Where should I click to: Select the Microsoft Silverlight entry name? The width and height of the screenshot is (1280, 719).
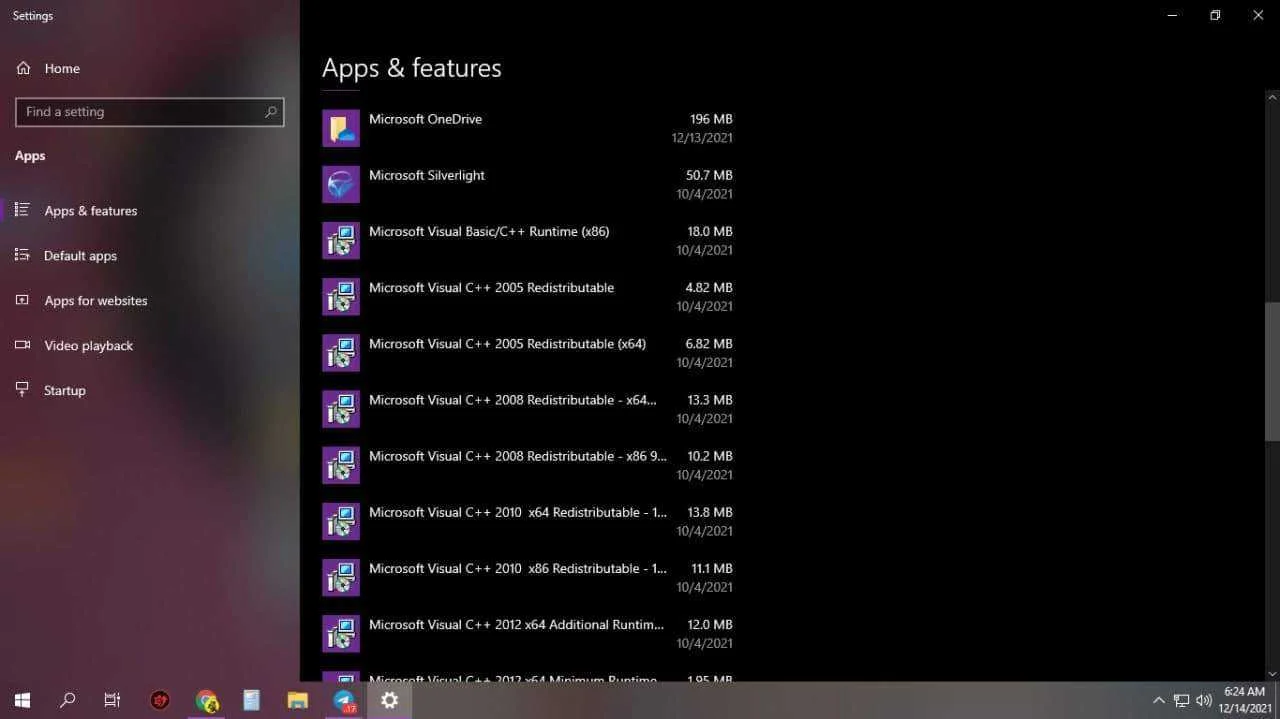pyautogui.click(x=427, y=175)
